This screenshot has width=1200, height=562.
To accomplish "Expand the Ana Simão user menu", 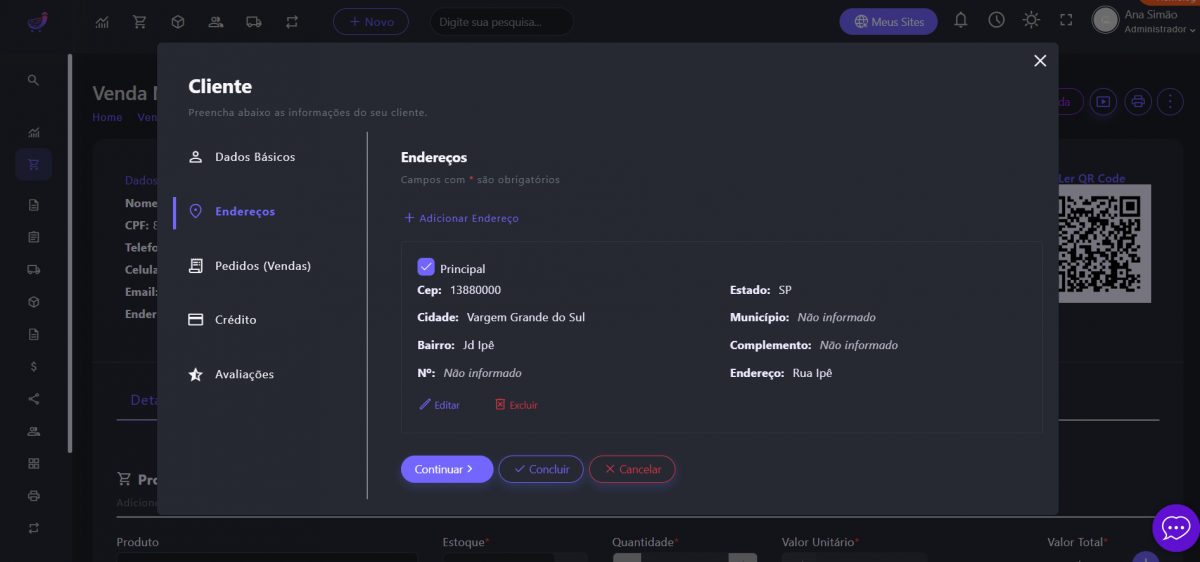I will click(x=1147, y=21).
